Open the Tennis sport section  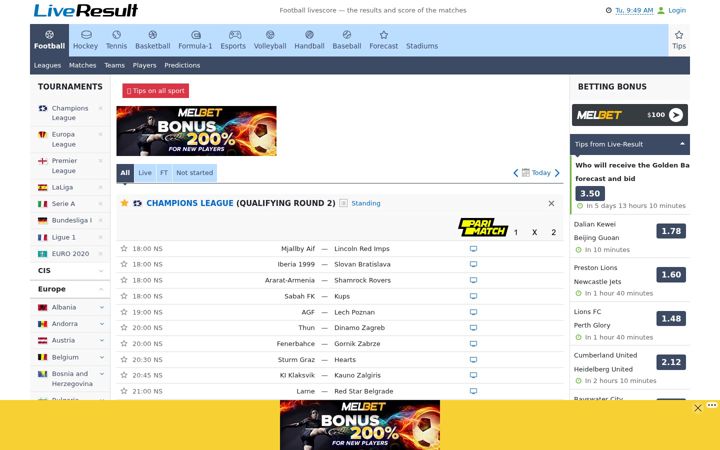[x=116, y=40]
